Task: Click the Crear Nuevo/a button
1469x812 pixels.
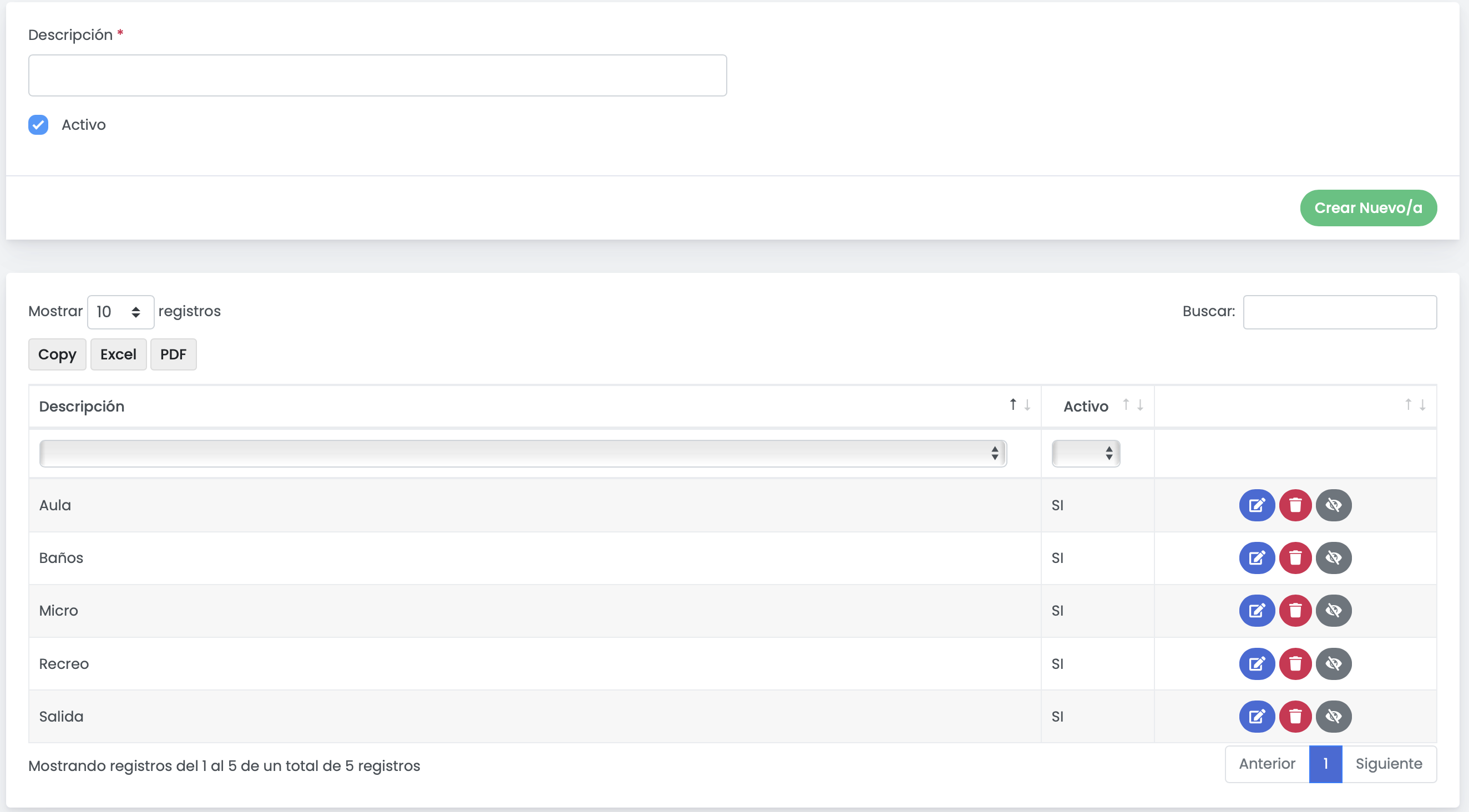Action: (1367, 208)
